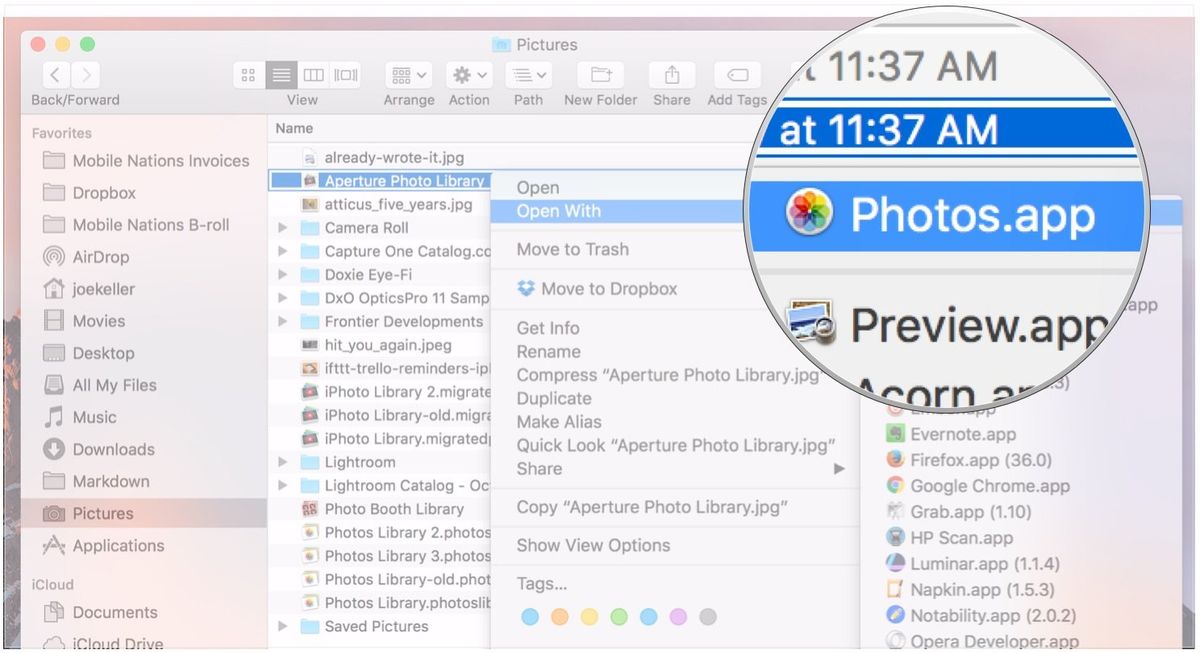Open the Path navigation icon
The width and height of the screenshot is (1200, 653).
(527, 74)
